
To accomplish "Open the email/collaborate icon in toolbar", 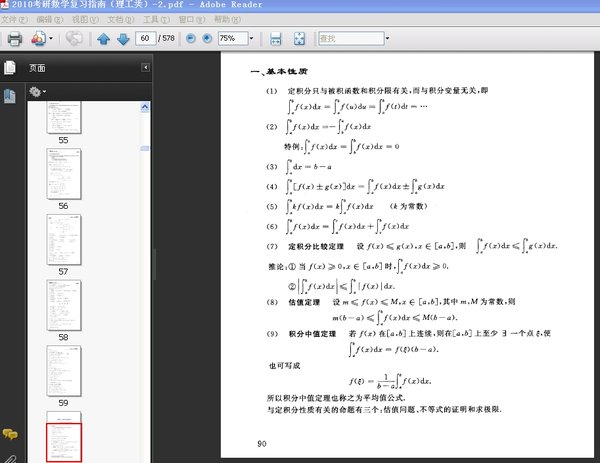I will click(39, 39).
